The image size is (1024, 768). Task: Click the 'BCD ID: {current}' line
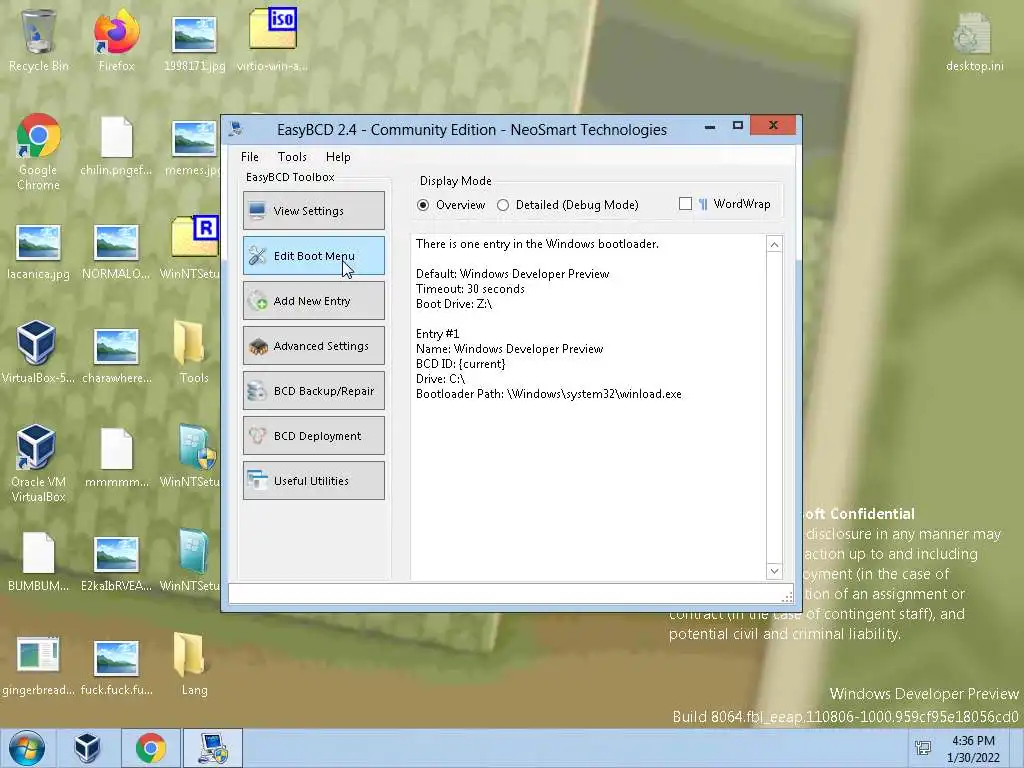460,364
